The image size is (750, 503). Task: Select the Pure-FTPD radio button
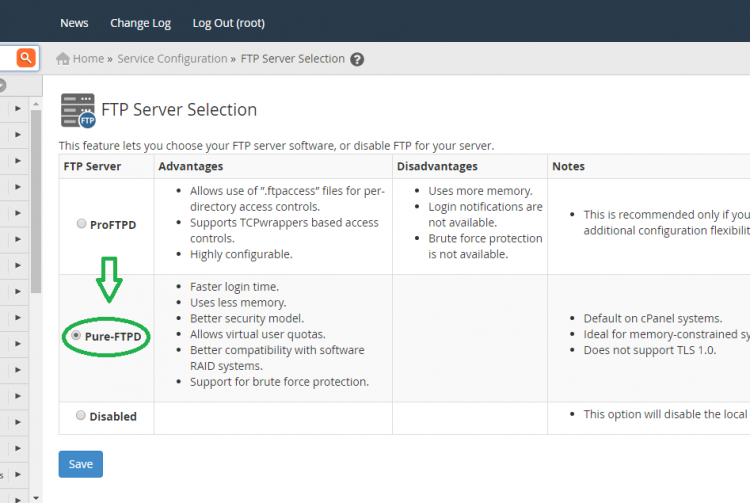(76, 336)
